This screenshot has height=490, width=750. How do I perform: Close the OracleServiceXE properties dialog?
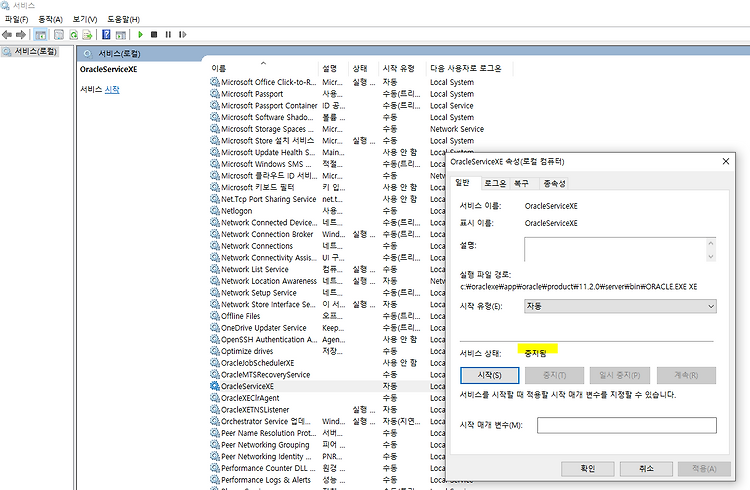pyautogui.click(x=726, y=161)
